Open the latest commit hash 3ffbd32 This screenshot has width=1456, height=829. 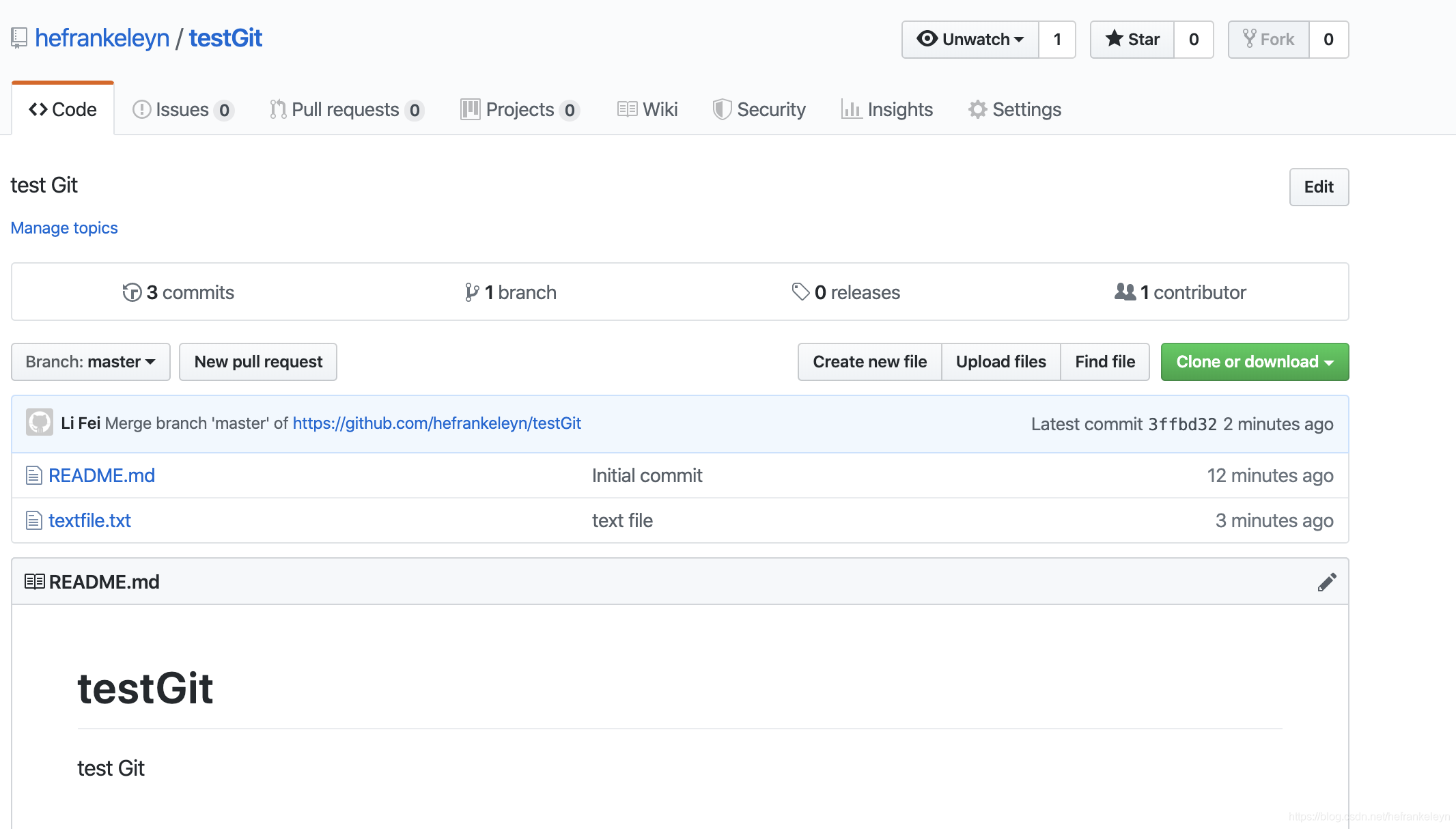(1182, 424)
